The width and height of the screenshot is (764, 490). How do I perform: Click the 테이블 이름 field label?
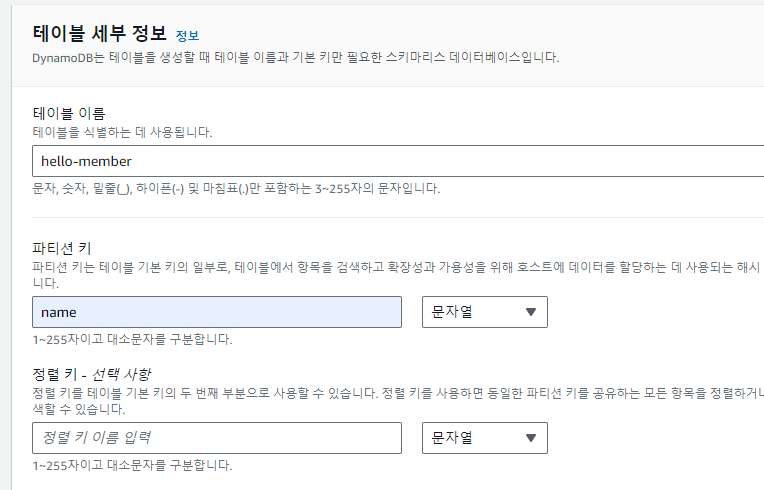pos(69,113)
